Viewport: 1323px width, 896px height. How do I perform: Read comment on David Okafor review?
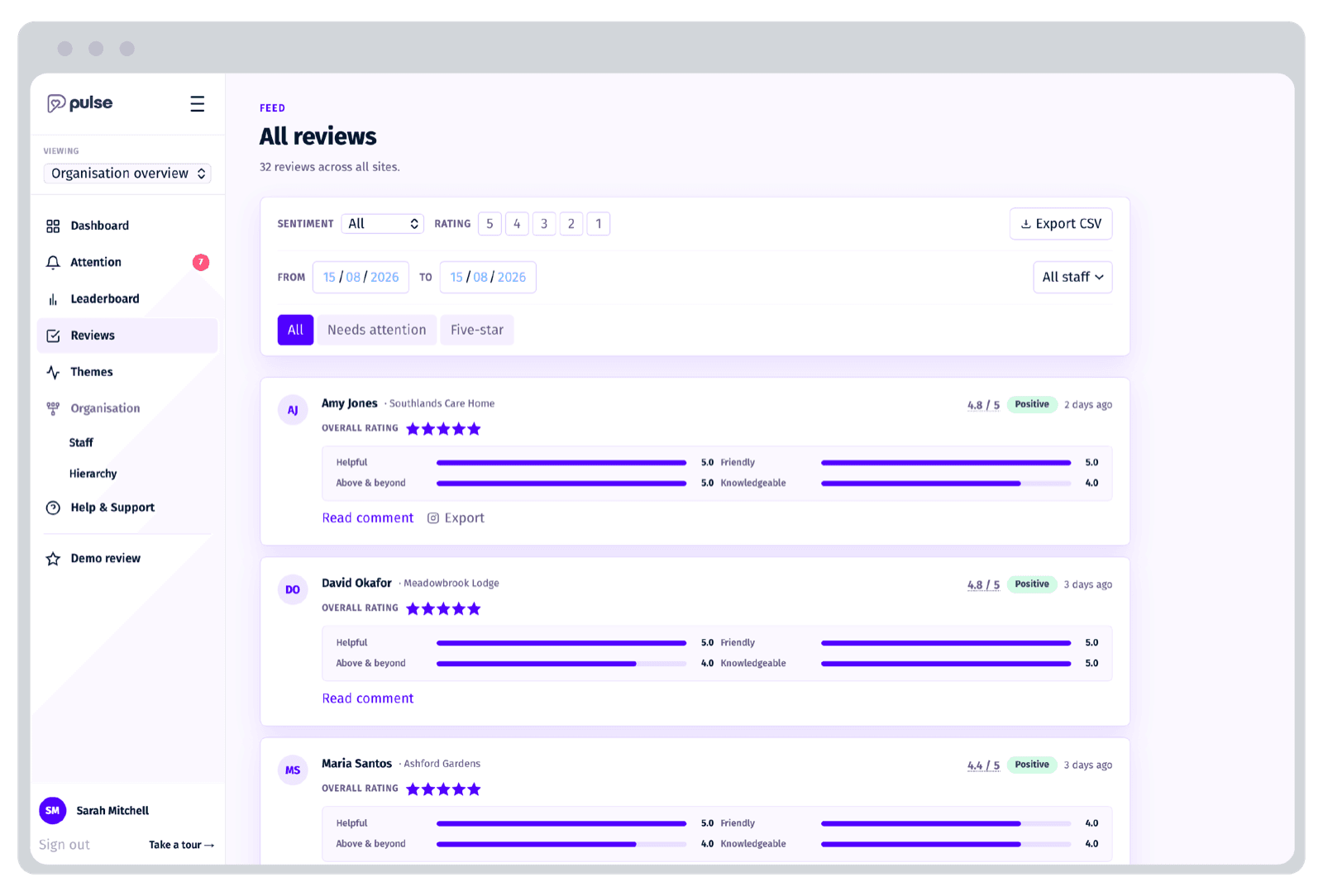[368, 698]
